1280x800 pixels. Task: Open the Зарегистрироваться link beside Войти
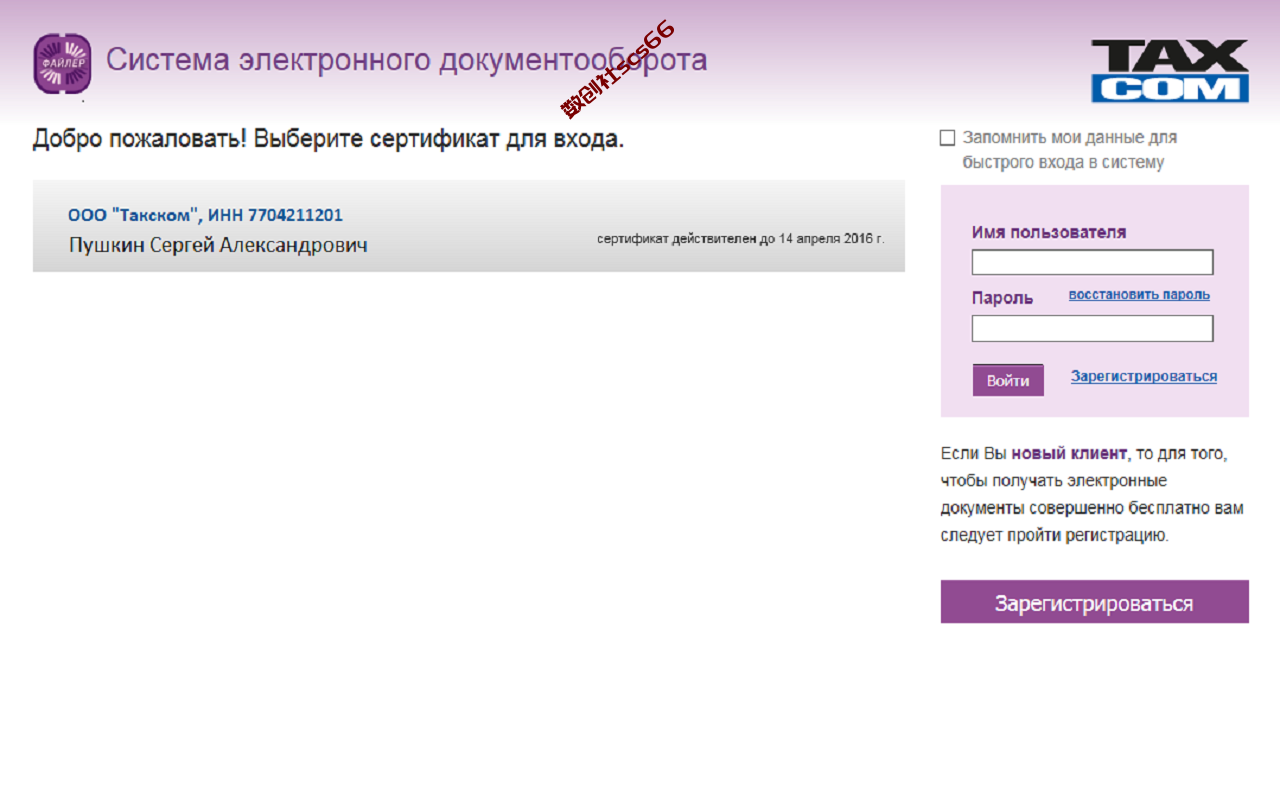pyautogui.click(x=1144, y=377)
